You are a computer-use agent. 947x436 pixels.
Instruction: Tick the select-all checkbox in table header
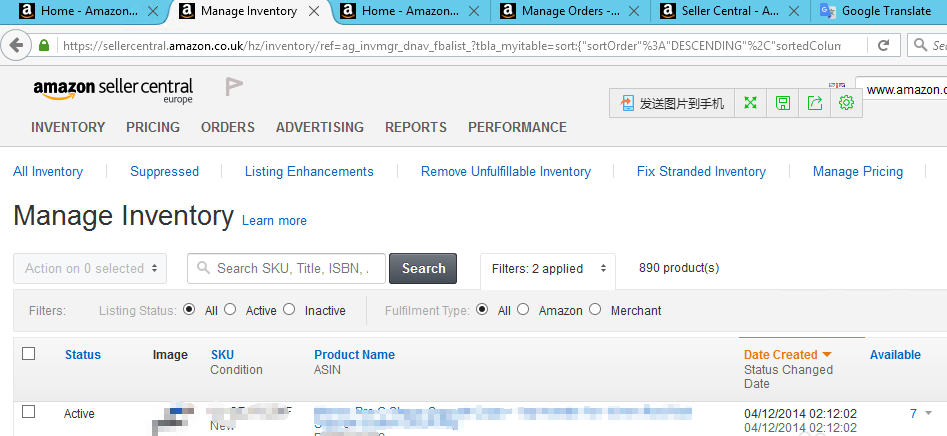[28, 353]
